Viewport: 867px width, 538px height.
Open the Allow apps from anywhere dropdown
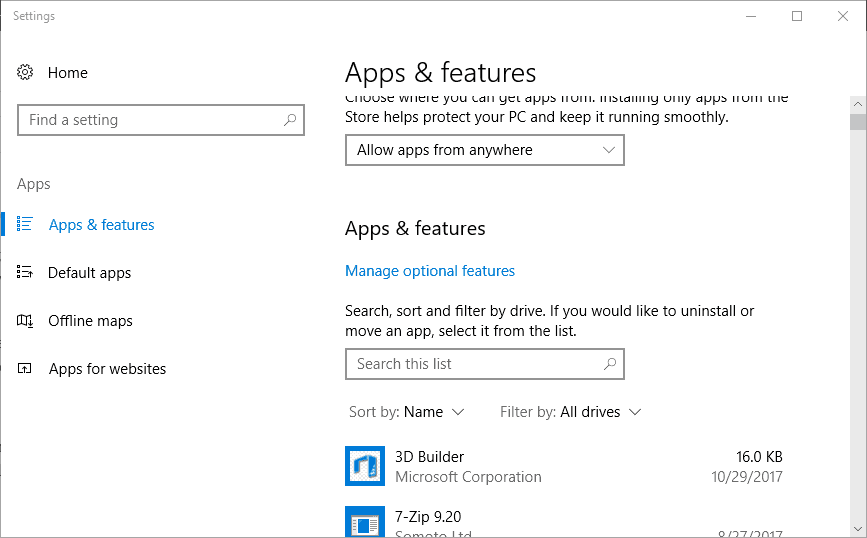point(485,150)
